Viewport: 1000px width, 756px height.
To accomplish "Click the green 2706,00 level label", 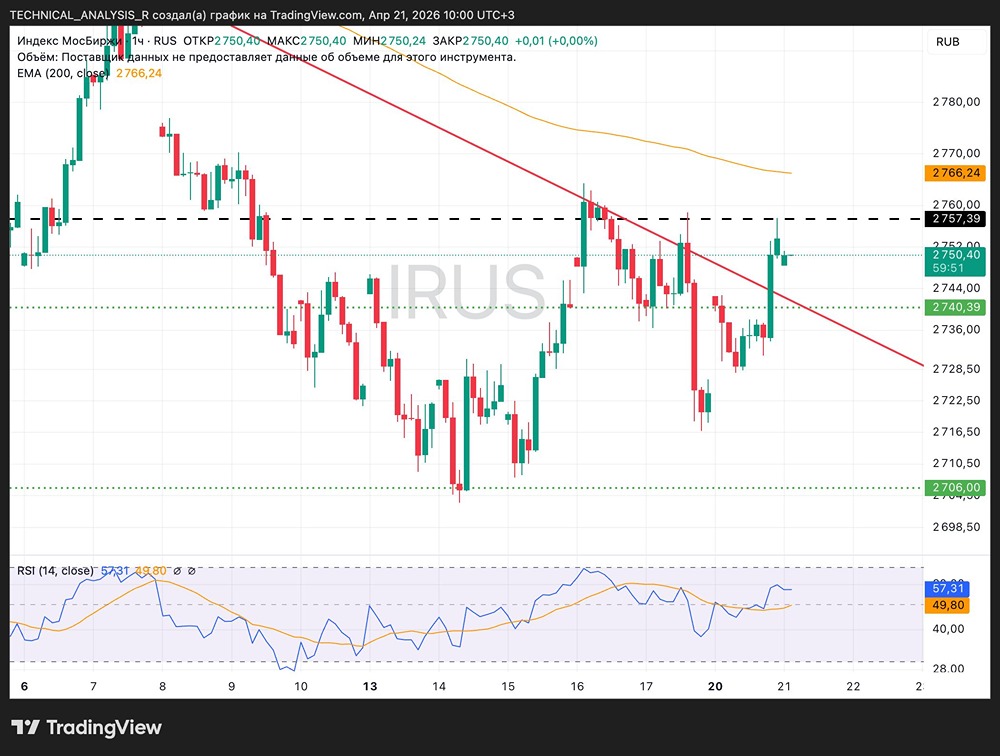I will click(955, 488).
